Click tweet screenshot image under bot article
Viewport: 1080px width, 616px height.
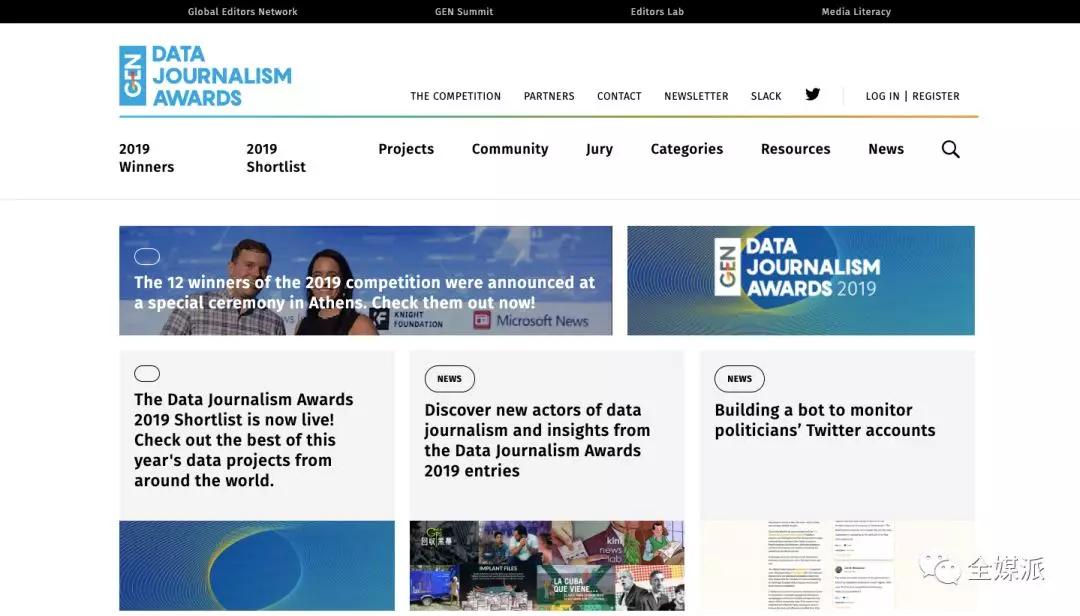pyautogui.click(x=837, y=566)
